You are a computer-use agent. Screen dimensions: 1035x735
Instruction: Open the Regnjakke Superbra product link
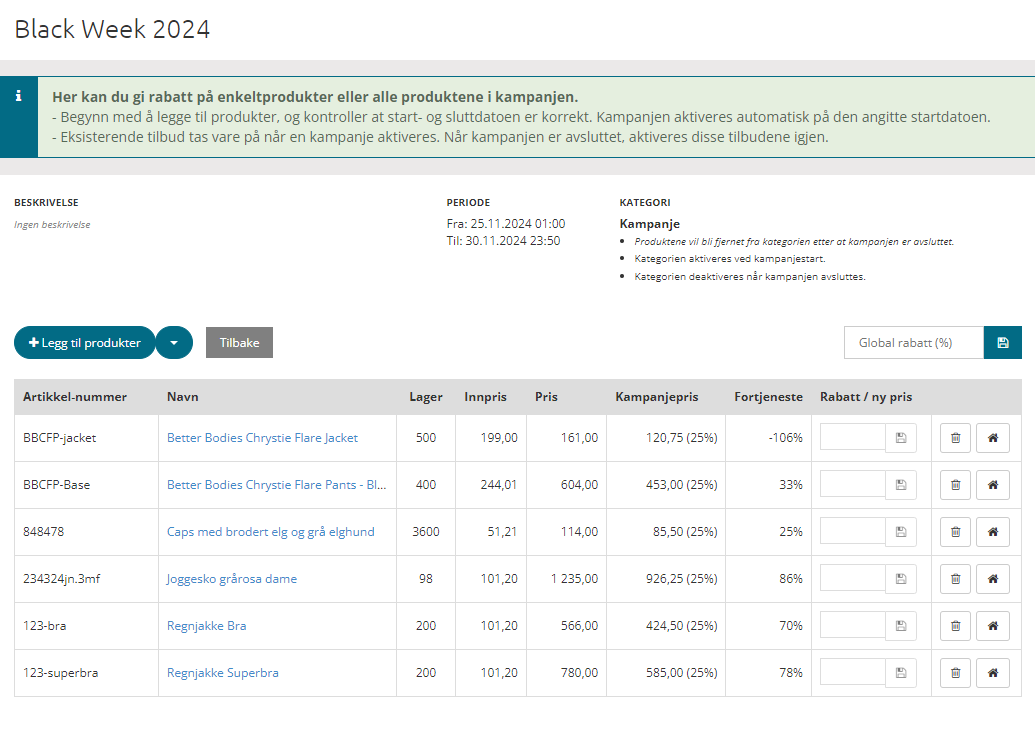[223, 673]
